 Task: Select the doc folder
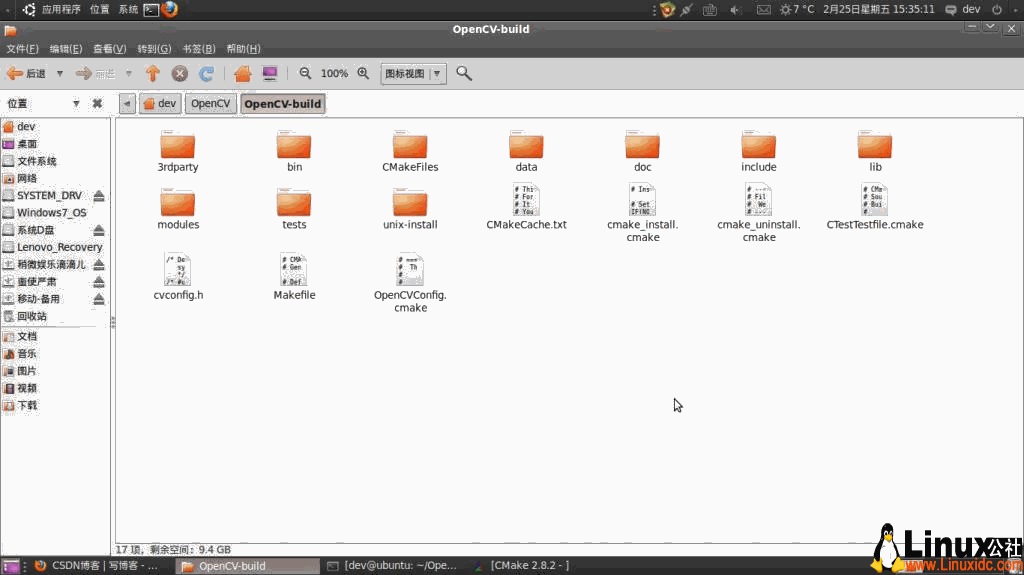click(643, 151)
